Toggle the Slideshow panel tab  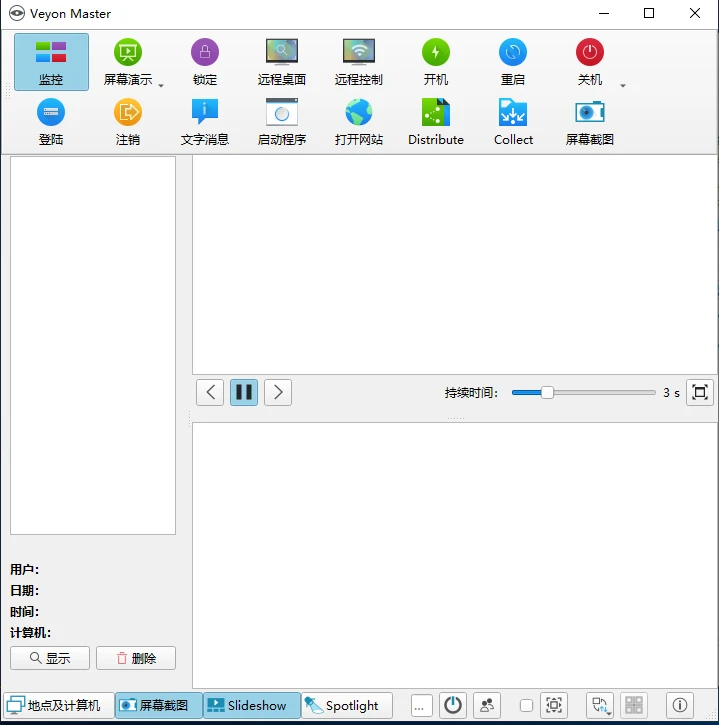[x=252, y=706]
